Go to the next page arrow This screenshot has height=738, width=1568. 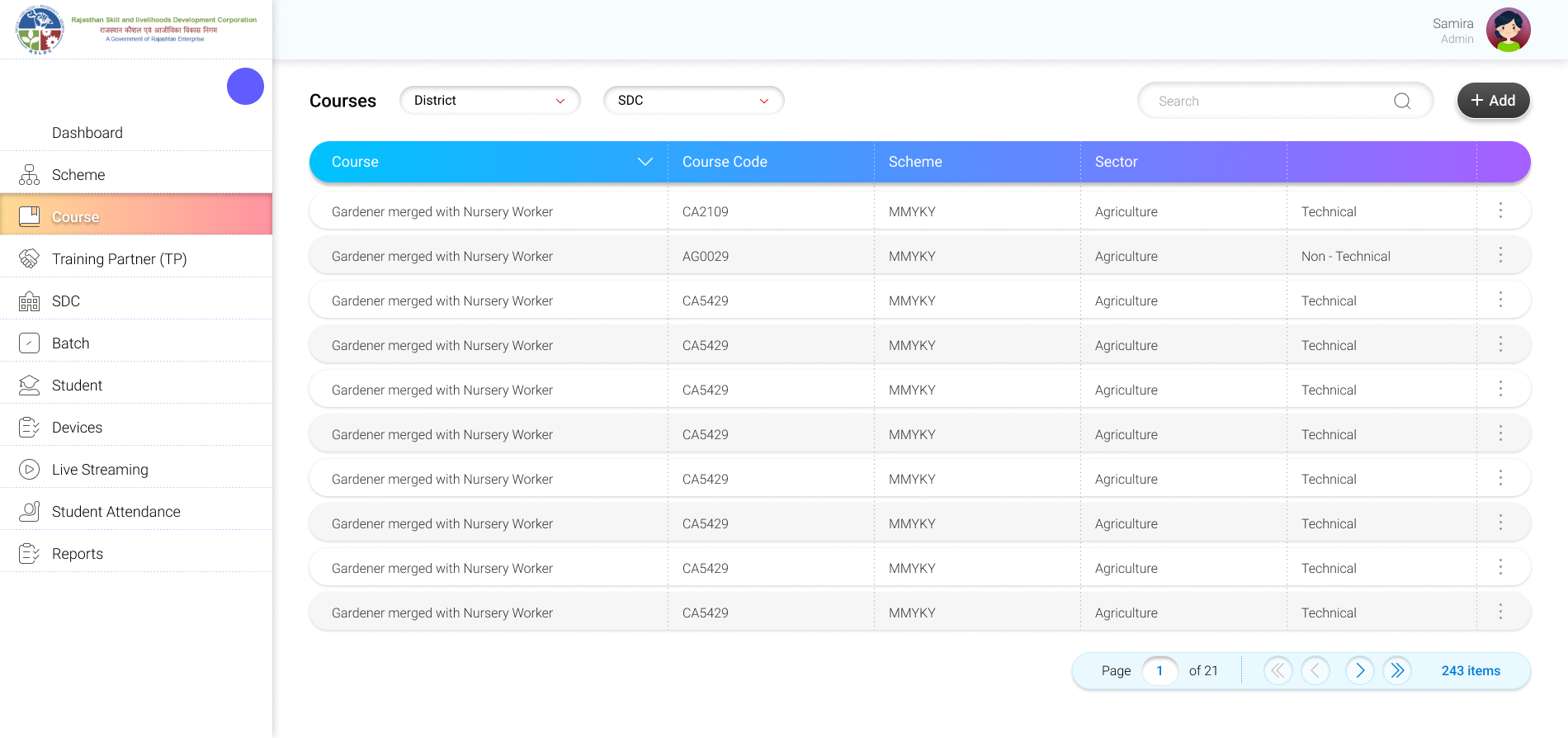point(1359,670)
